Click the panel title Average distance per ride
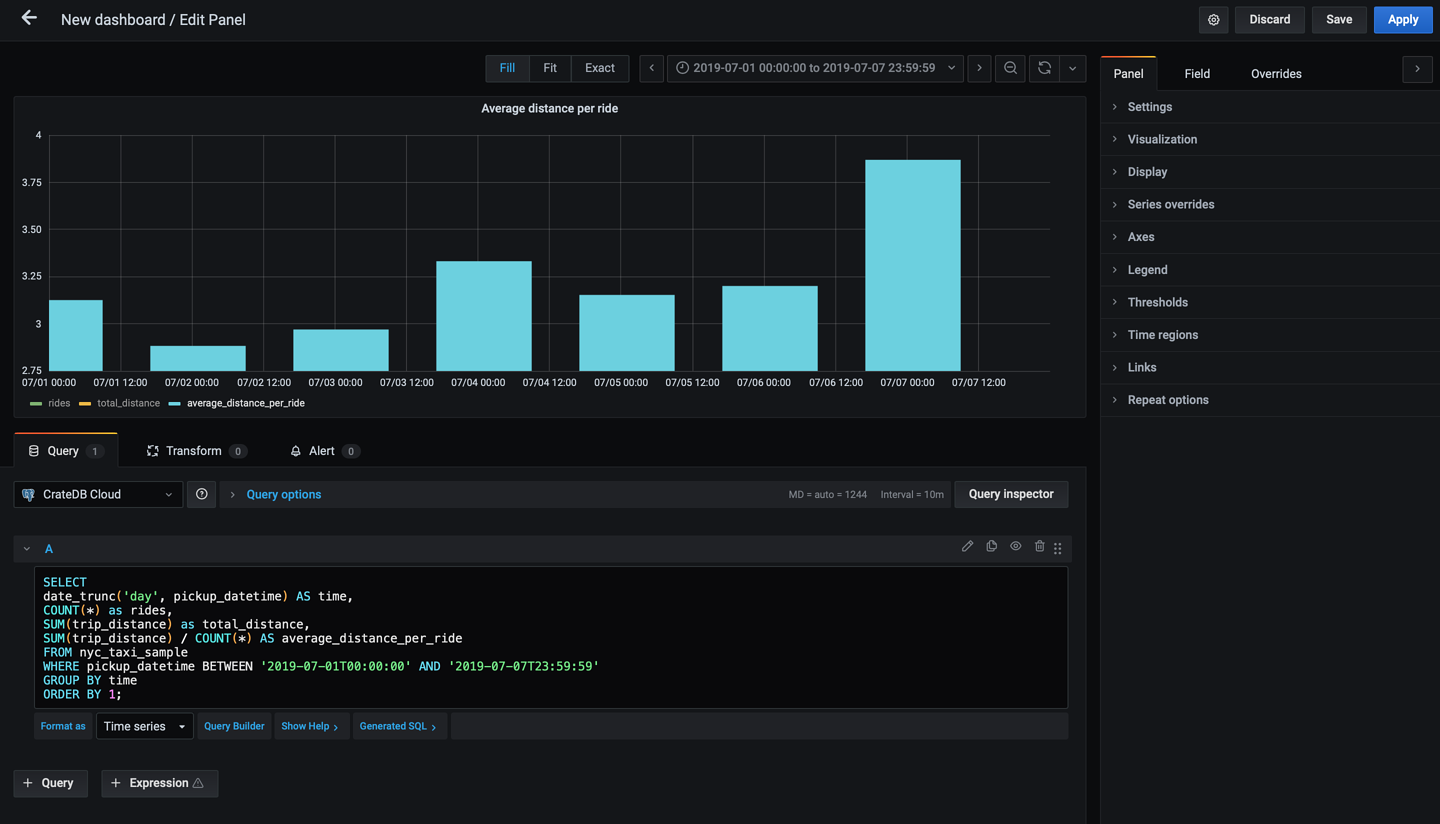The height and width of the screenshot is (824, 1440). (x=550, y=108)
